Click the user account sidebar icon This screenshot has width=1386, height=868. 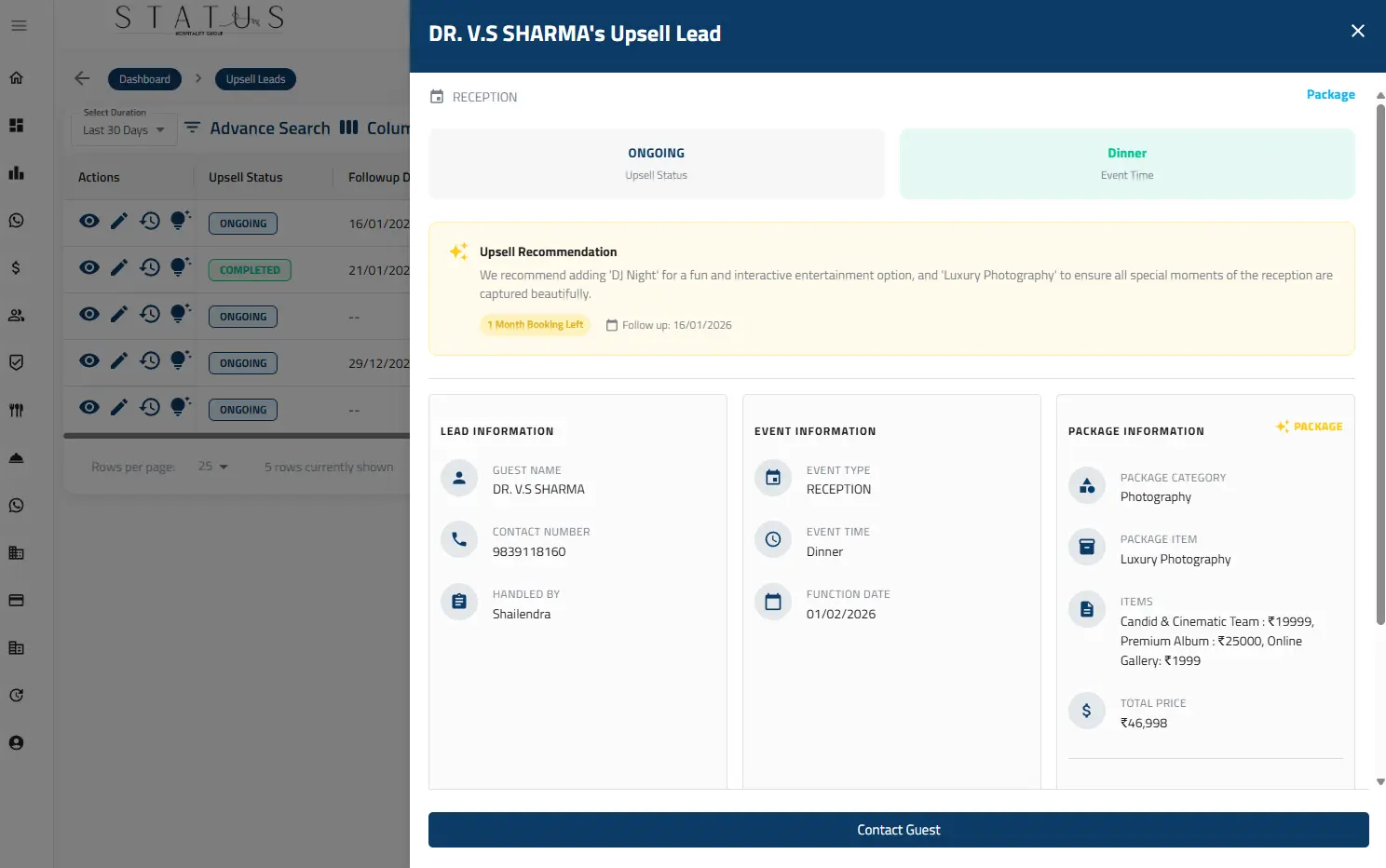click(17, 743)
